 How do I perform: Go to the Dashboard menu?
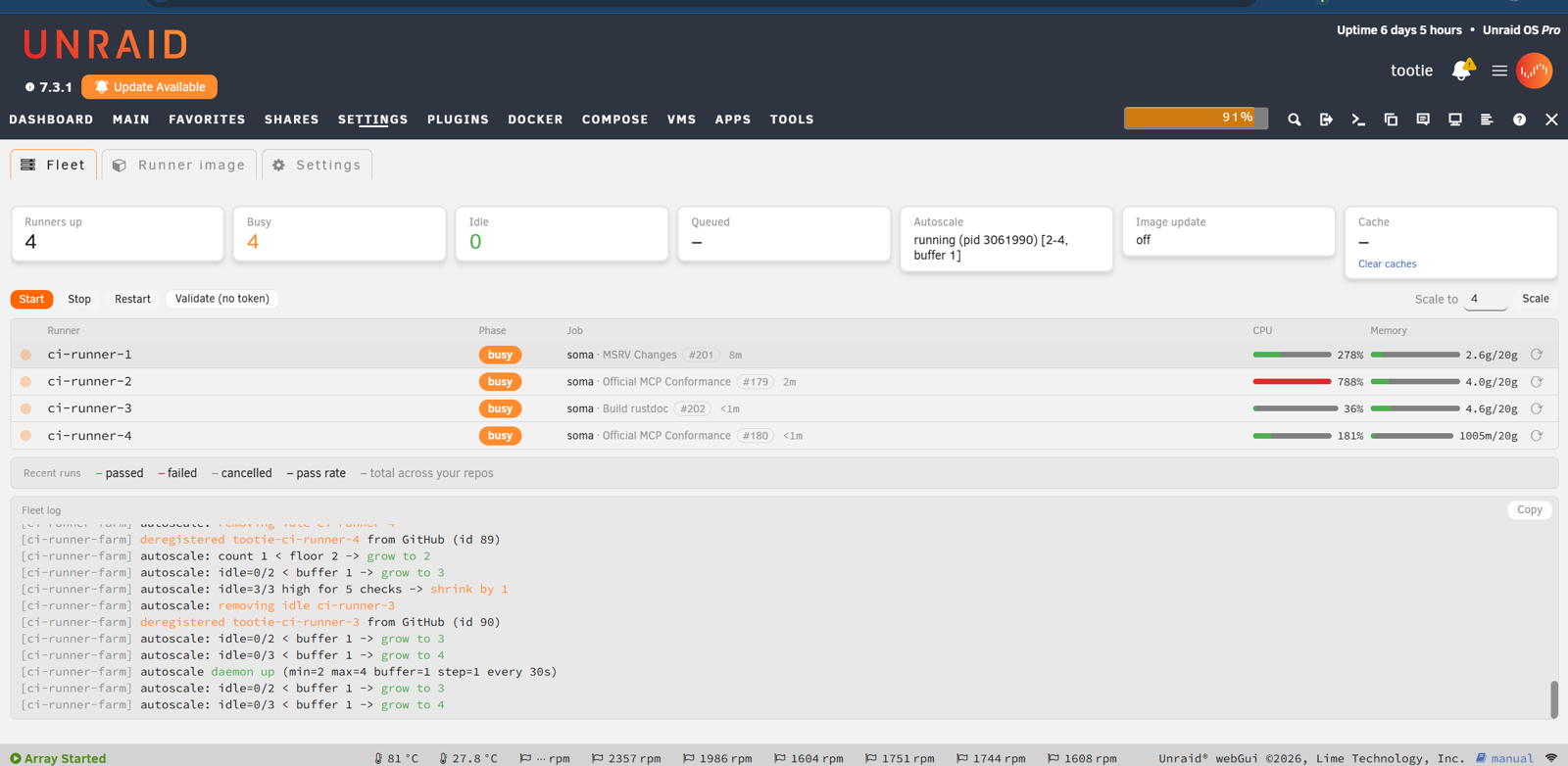(52, 120)
